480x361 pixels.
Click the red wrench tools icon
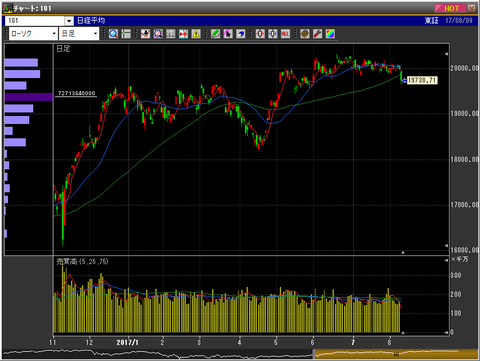(x=317, y=34)
